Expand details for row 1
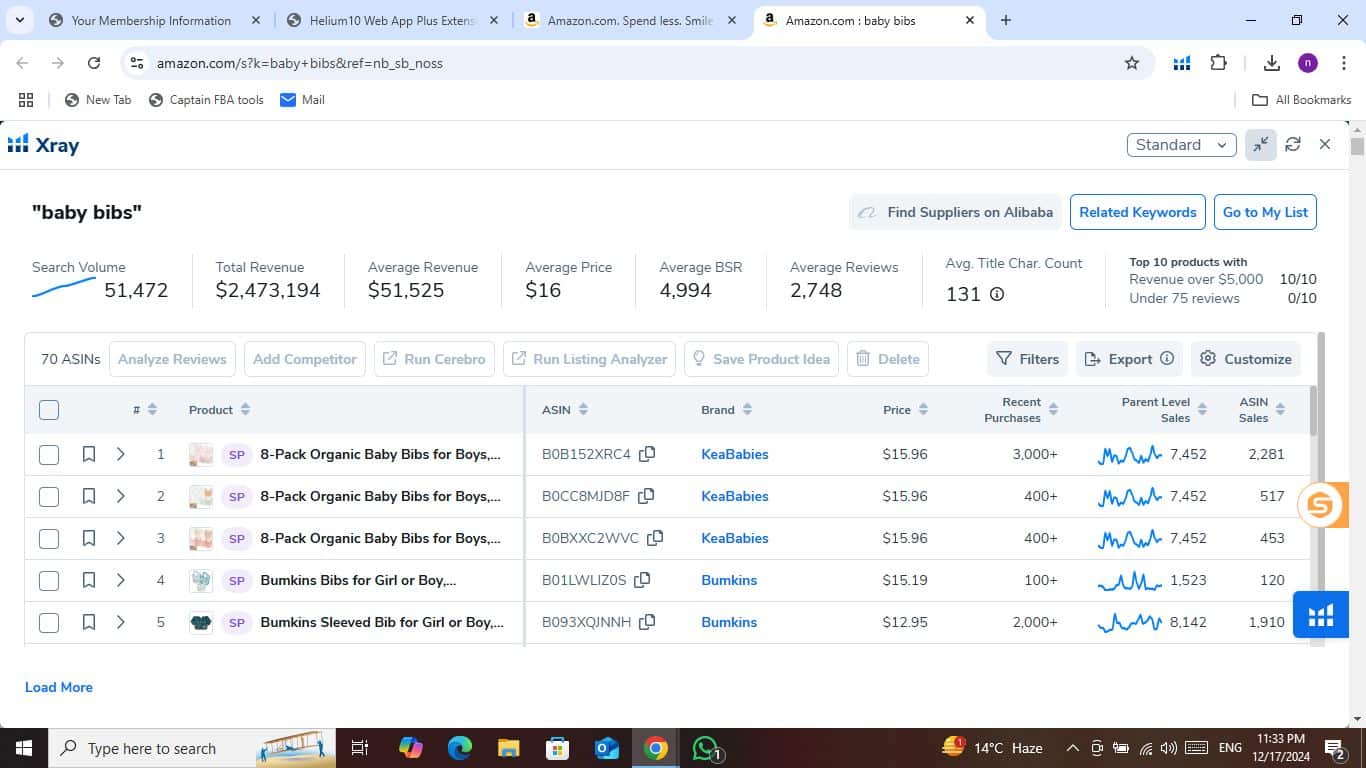Image resolution: width=1366 pixels, height=768 pixels. [x=120, y=454]
